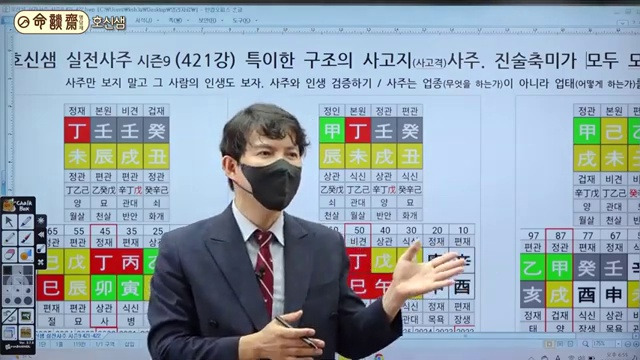Click the undo/redo icon in Chalk Box
This screenshot has height=360, width=640.
[x=9, y=316]
